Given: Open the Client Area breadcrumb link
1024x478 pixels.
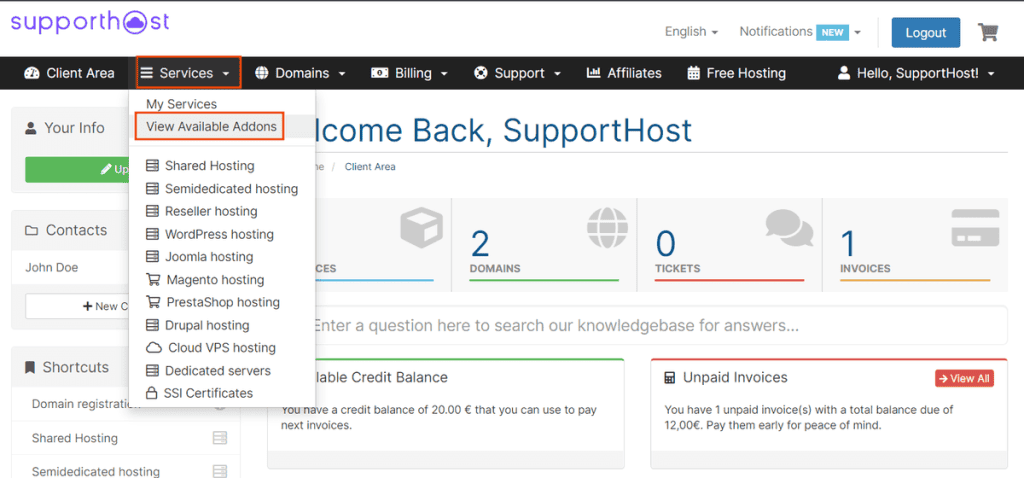Looking at the screenshot, I should coord(370,167).
